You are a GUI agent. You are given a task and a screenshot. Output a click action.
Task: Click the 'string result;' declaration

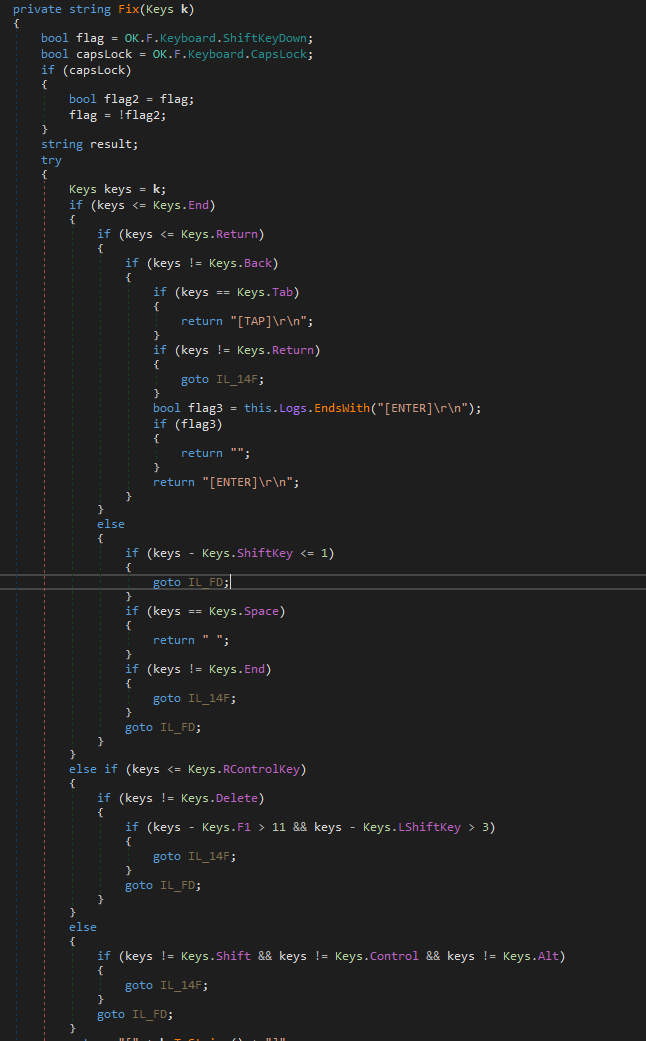(90, 144)
